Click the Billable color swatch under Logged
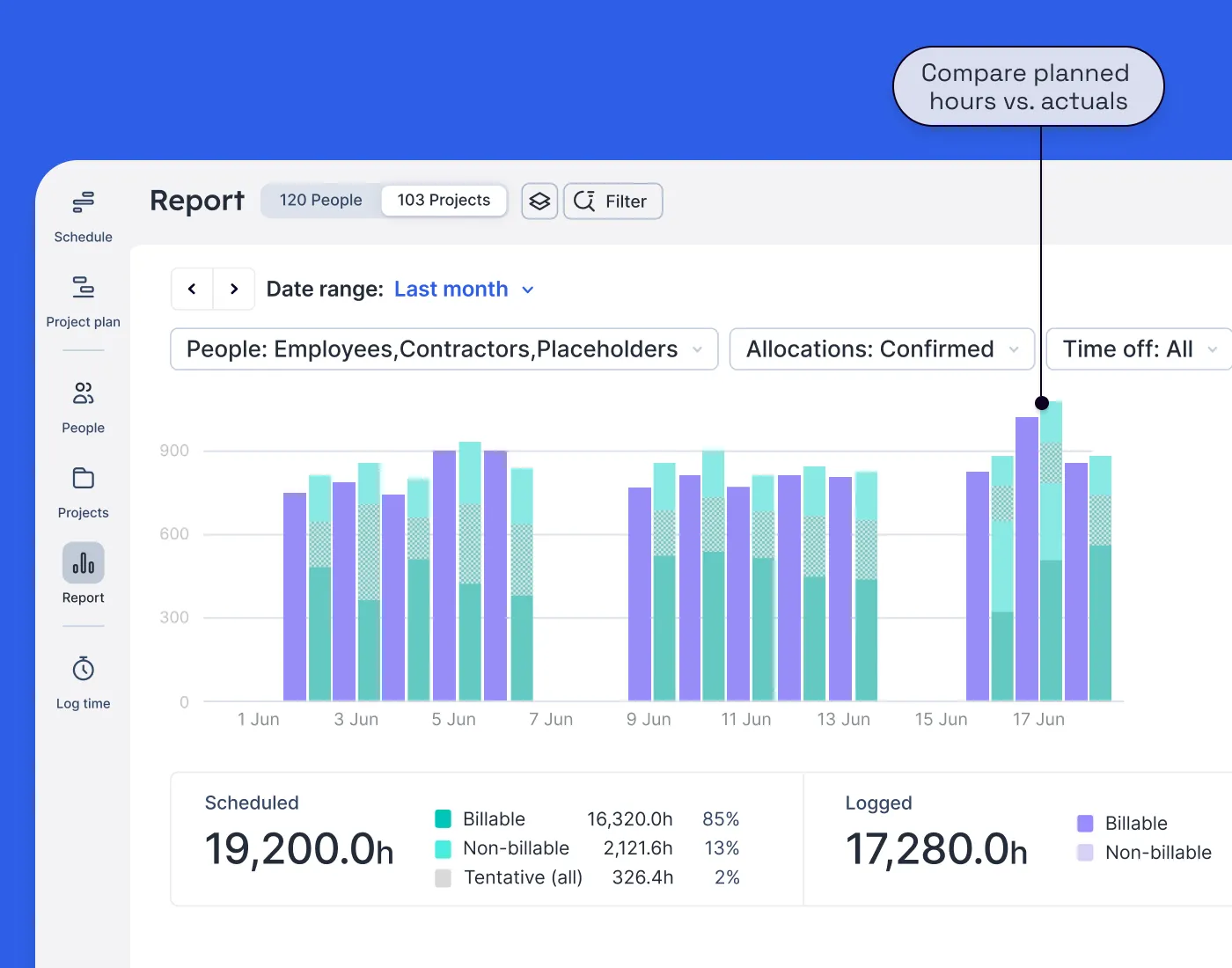 tap(1084, 823)
